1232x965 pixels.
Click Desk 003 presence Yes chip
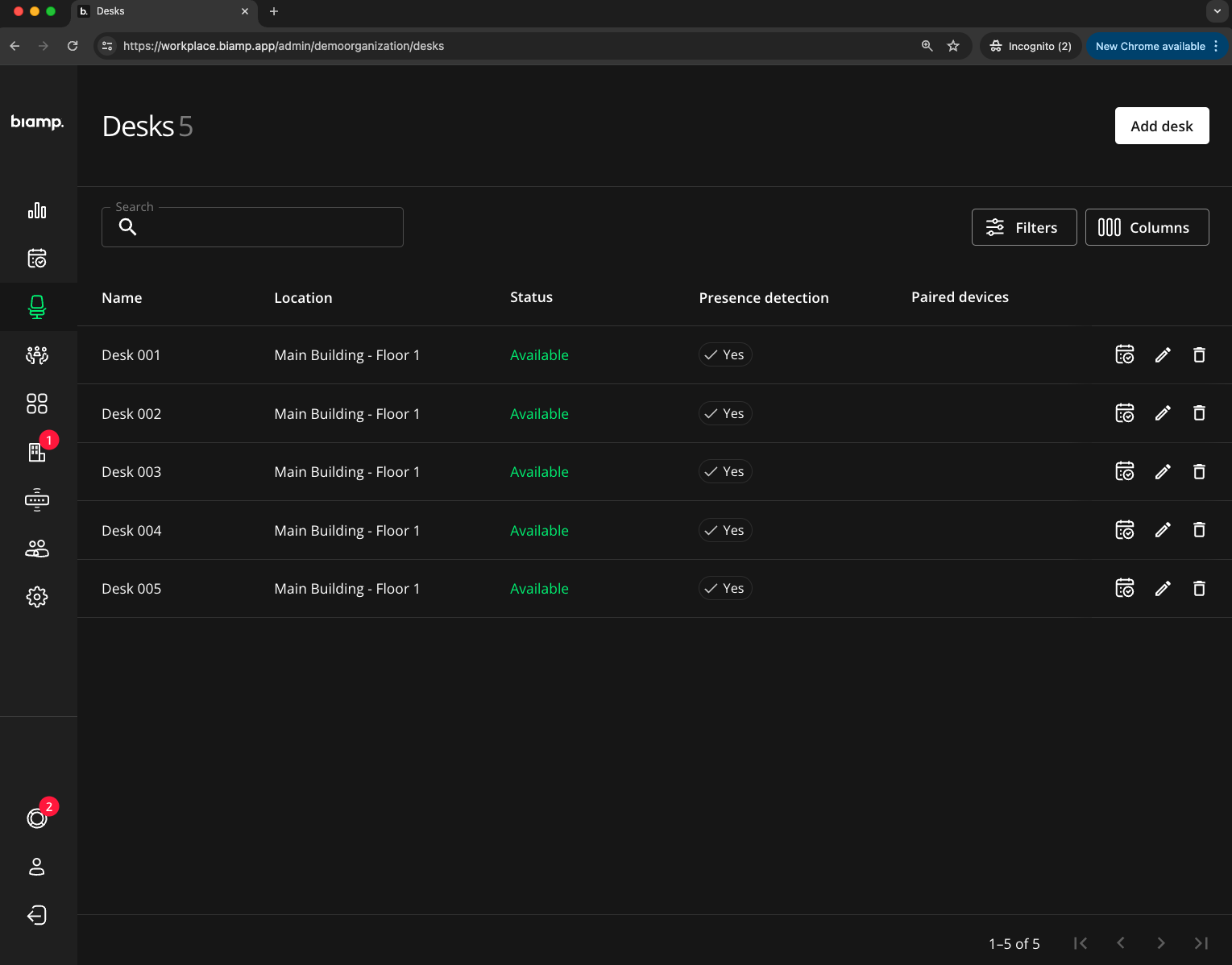click(x=725, y=471)
